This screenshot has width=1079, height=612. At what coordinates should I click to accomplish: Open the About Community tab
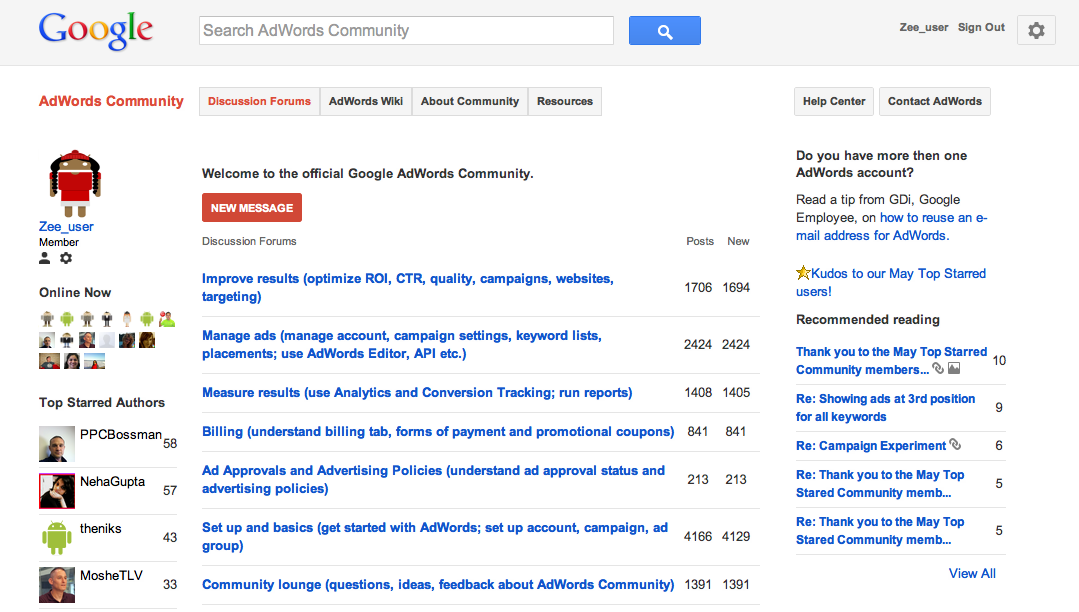pyautogui.click(x=470, y=101)
